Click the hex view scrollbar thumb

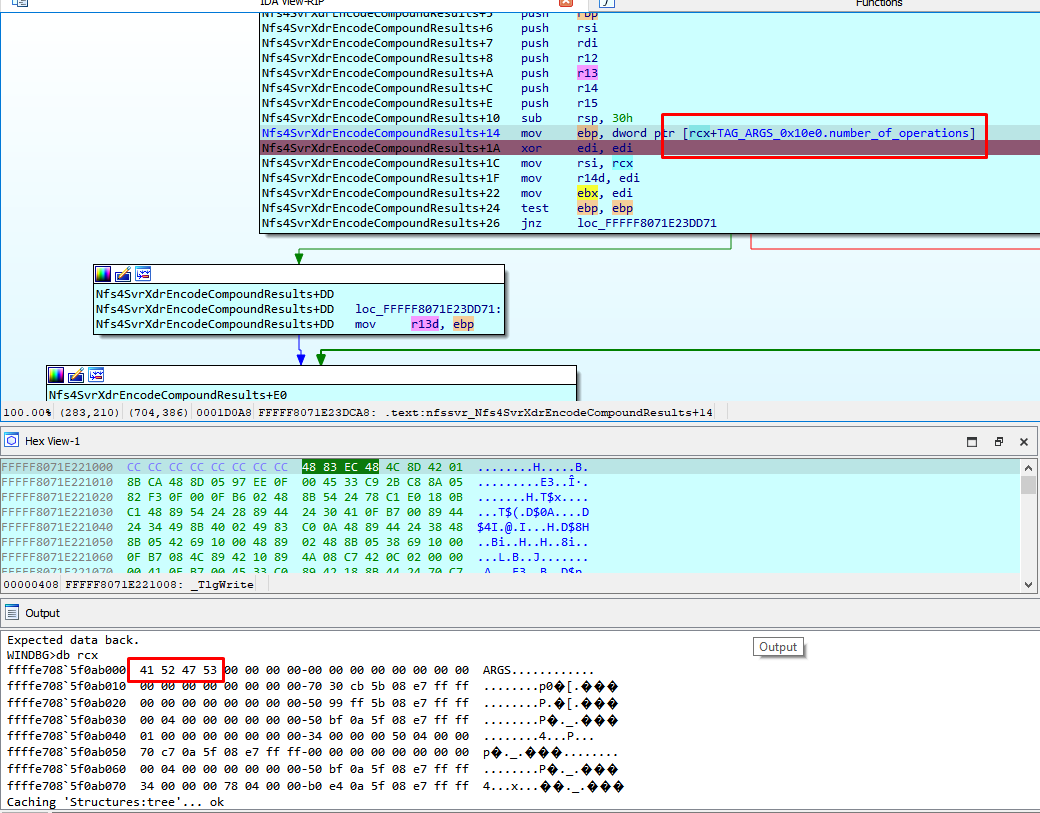pos(1028,485)
